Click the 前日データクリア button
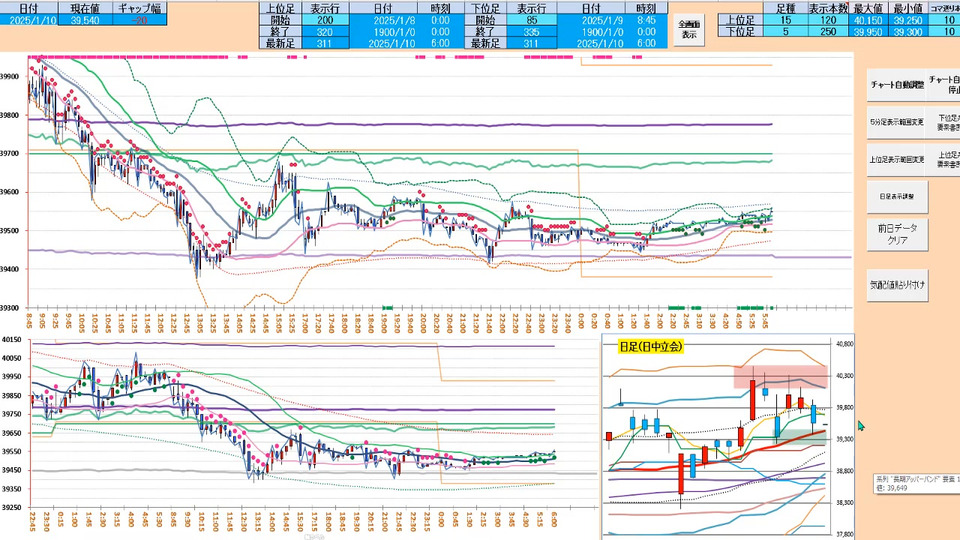 [x=897, y=234]
